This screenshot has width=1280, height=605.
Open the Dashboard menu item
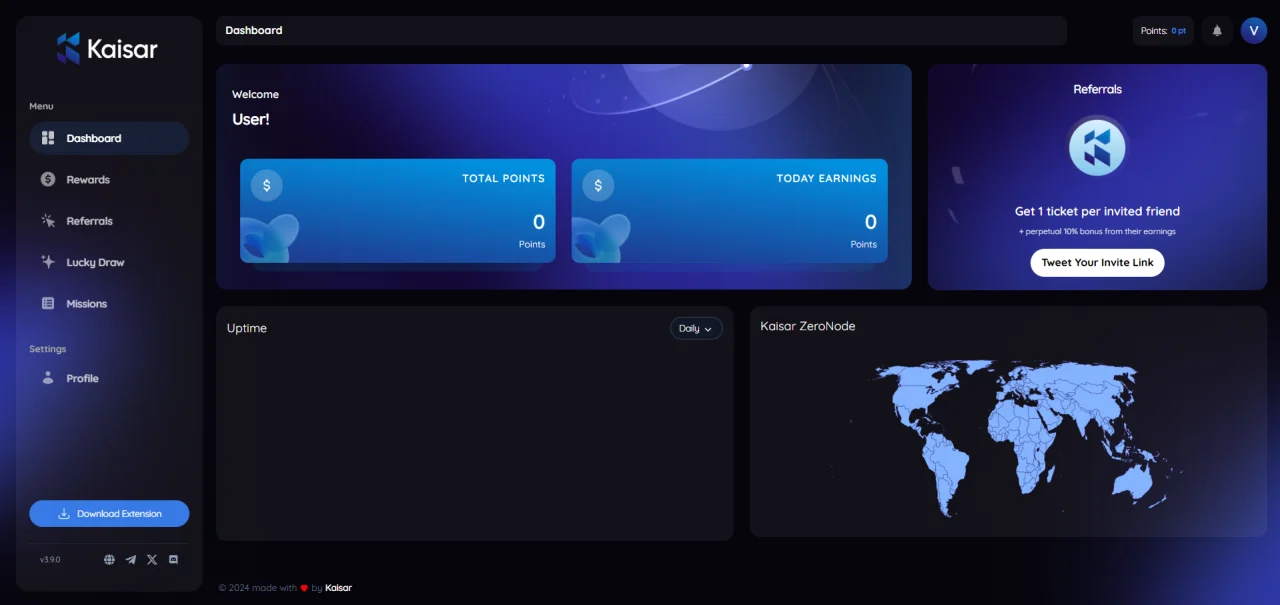click(109, 138)
